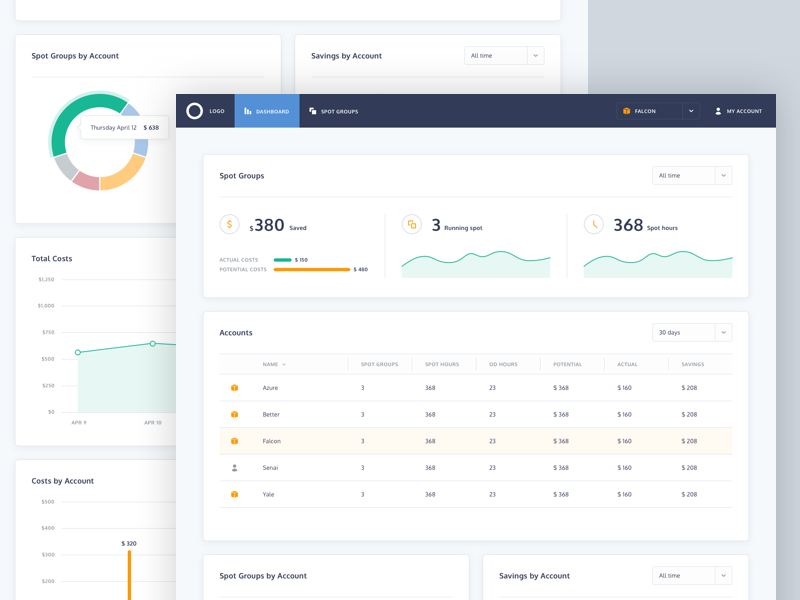Open the Falcon account selector dropdown
Image resolution: width=800 pixels, height=600 pixels.
[x=658, y=111]
